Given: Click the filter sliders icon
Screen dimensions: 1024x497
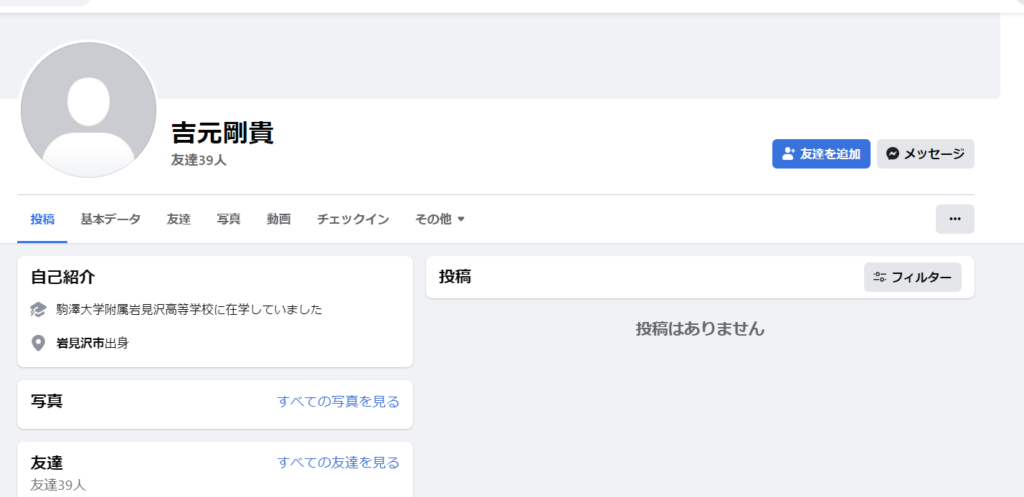Looking at the screenshot, I should point(880,277).
